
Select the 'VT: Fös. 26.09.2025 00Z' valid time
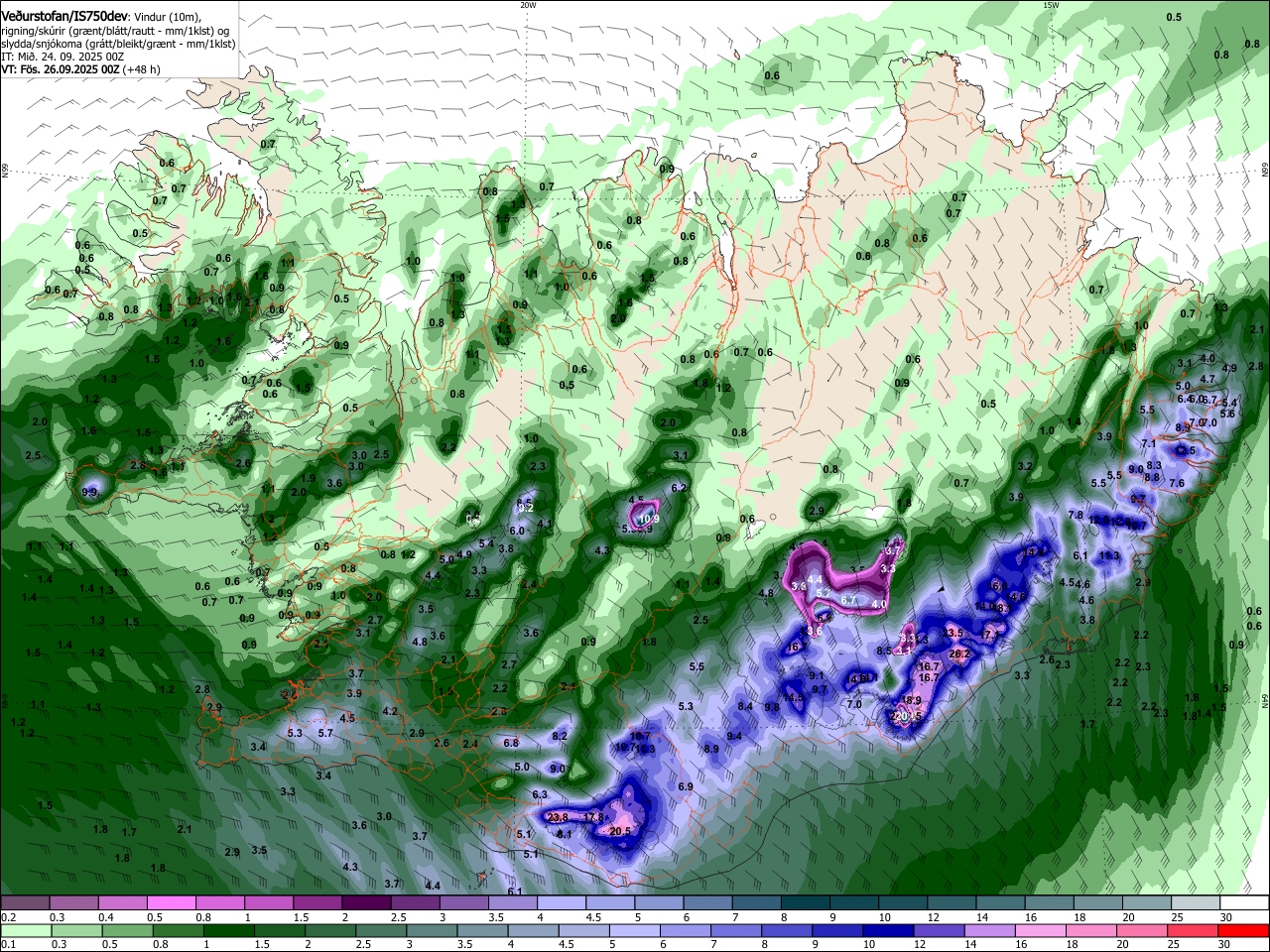tap(61, 70)
